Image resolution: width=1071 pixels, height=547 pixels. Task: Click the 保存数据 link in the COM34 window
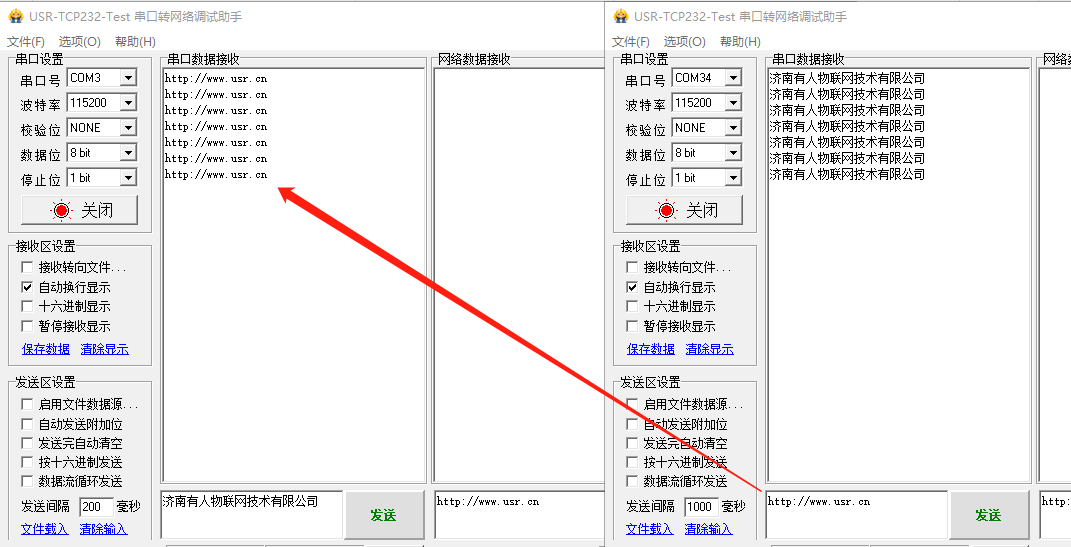[x=651, y=349]
